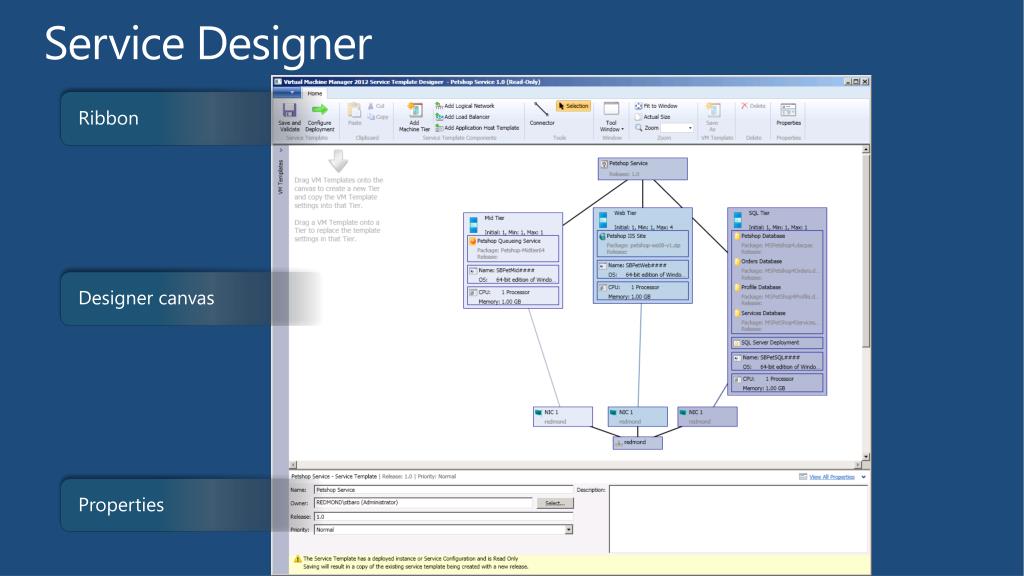The width and height of the screenshot is (1024, 576).
Task: Click the Delete ribbon command
Action: [753, 106]
